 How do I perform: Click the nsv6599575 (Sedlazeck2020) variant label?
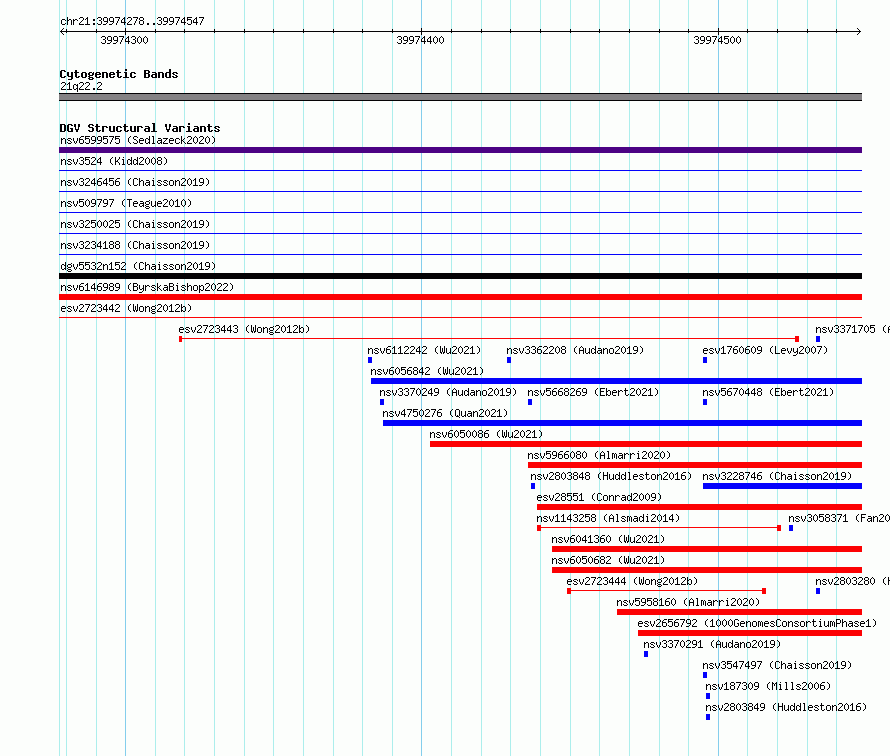[x=138, y=140]
